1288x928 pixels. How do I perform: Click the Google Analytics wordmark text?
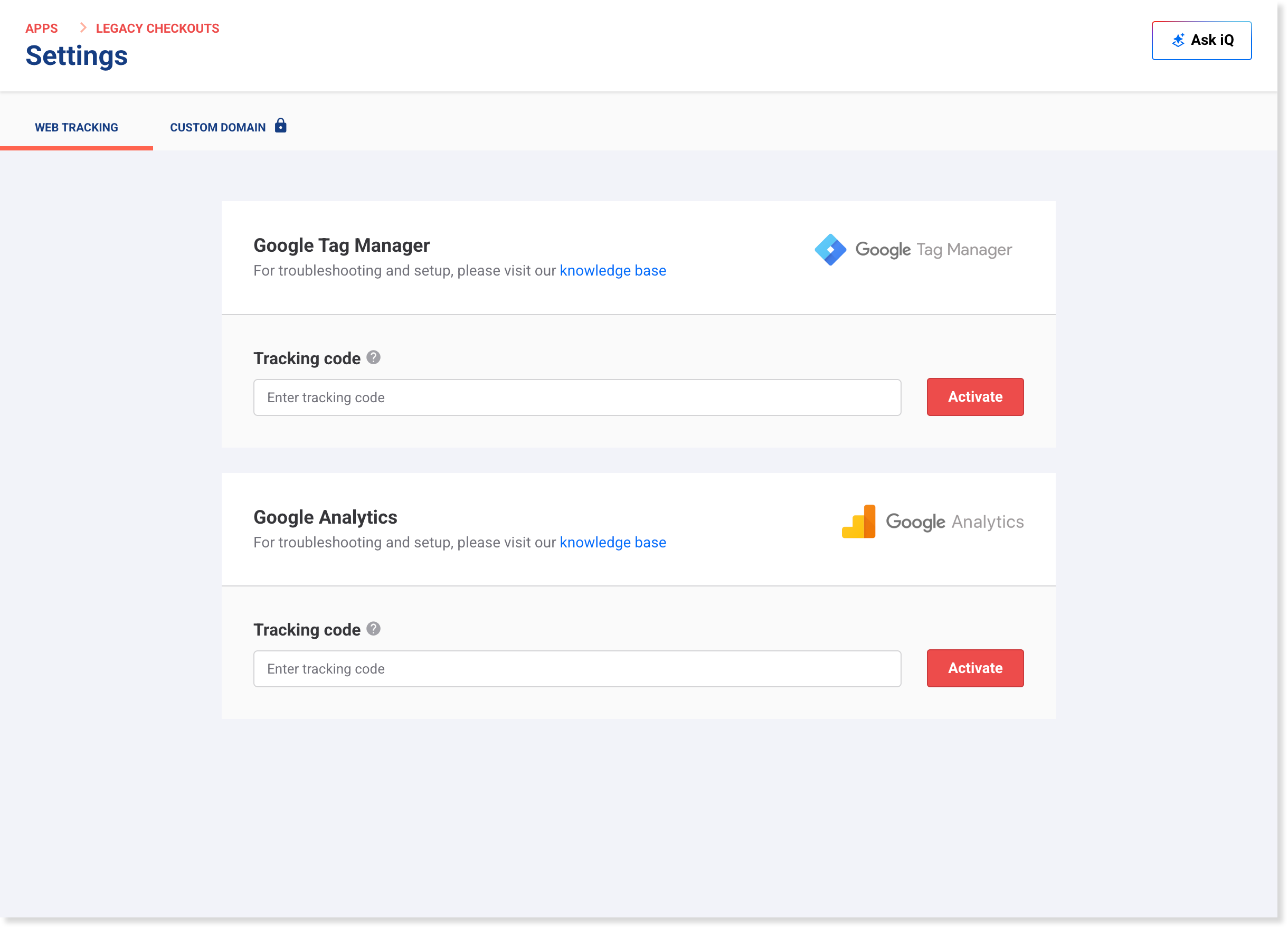pos(954,522)
